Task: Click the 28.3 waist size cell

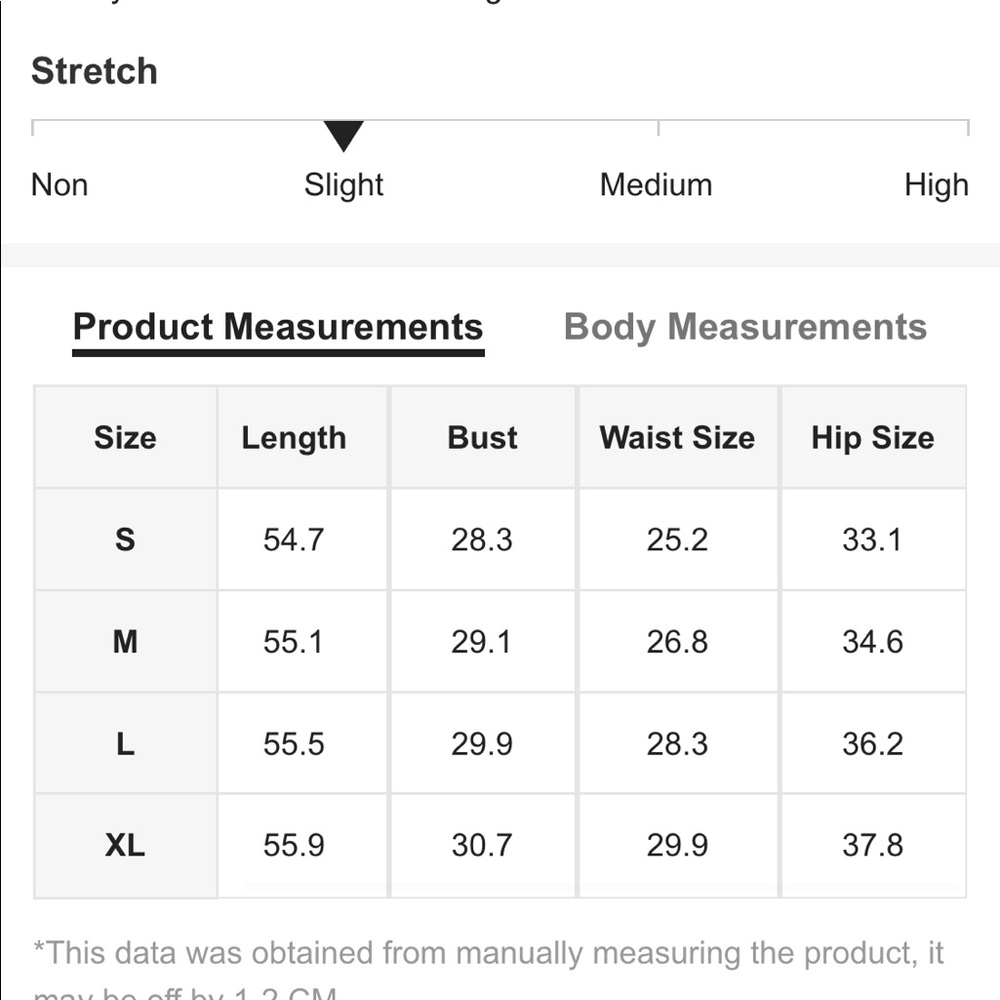Action: click(x=677, y=744)
